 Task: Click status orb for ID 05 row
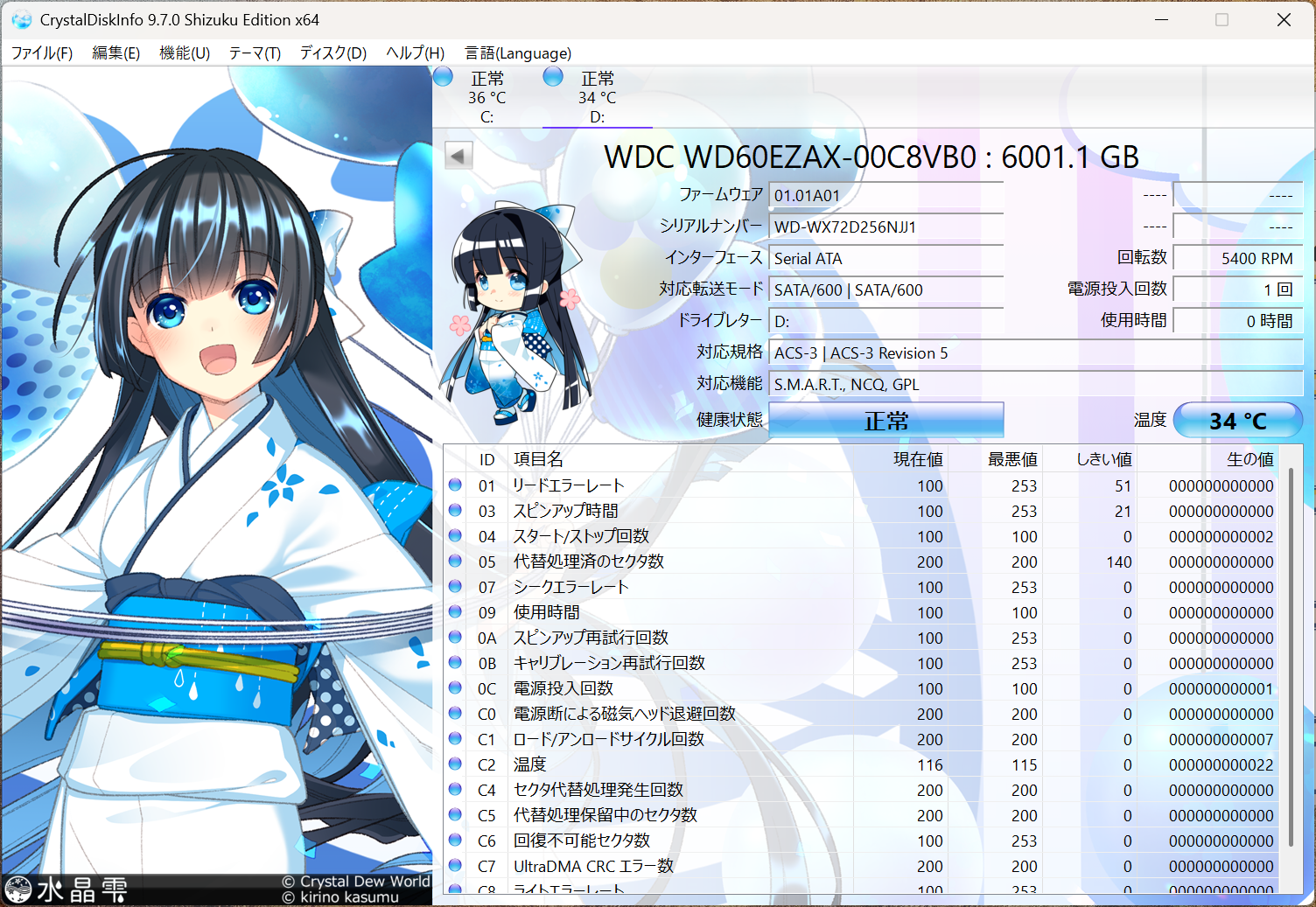tap(455, 561)
